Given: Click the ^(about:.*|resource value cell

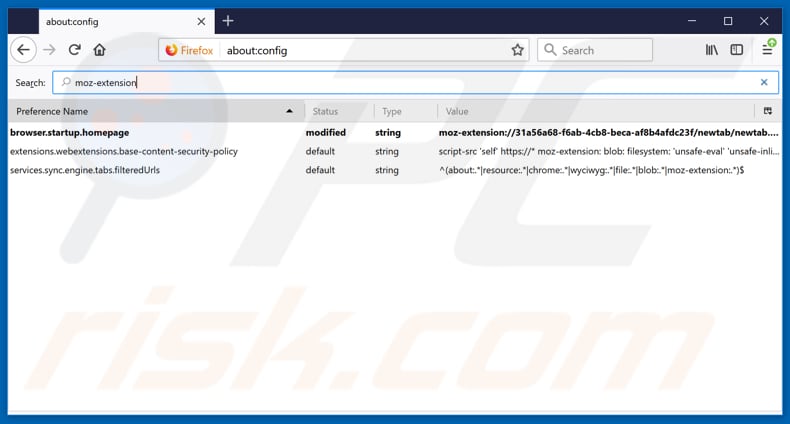Looking at the screenshot, I should [591, 170].
